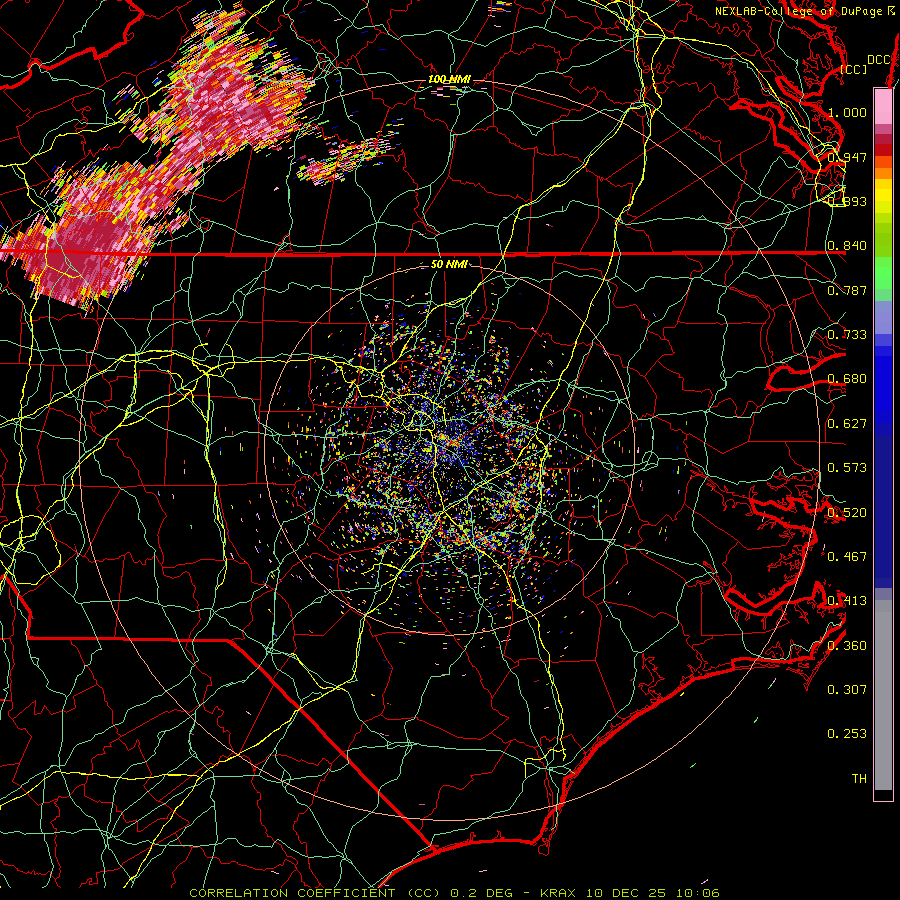Click the 0.2 DEG elevation text
The width and height of the screenshot is (900, 900).
(x=483, y=893)
